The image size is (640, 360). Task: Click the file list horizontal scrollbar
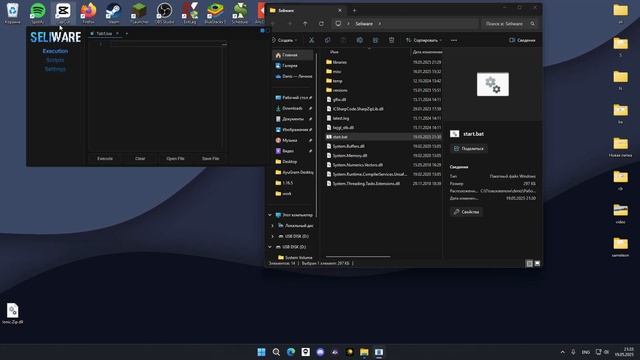point(358,257)
